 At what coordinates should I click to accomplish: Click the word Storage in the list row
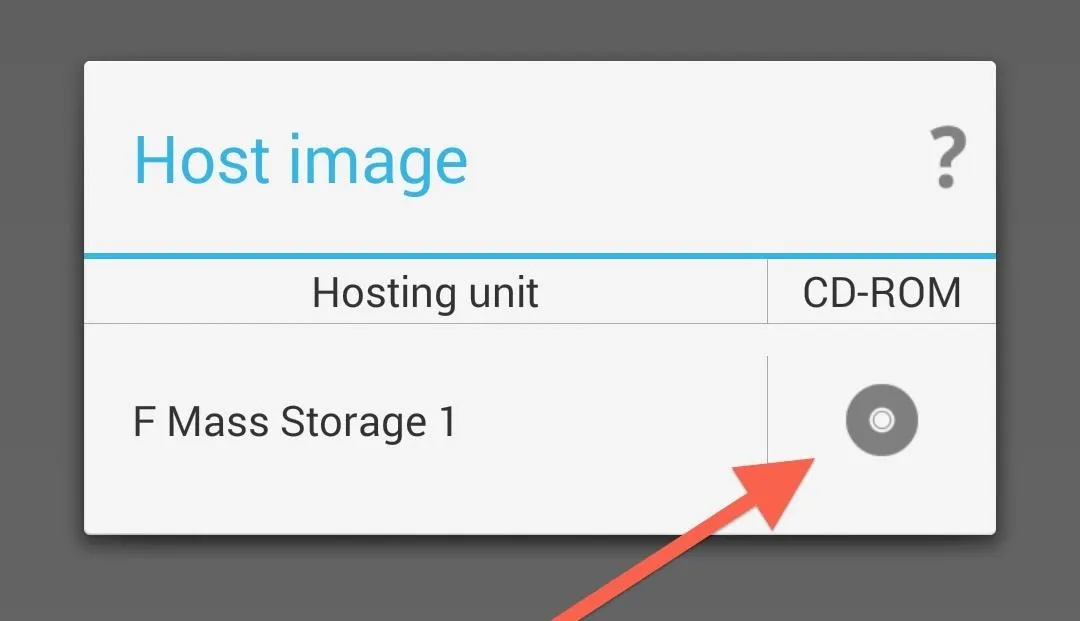click(353, 422)
